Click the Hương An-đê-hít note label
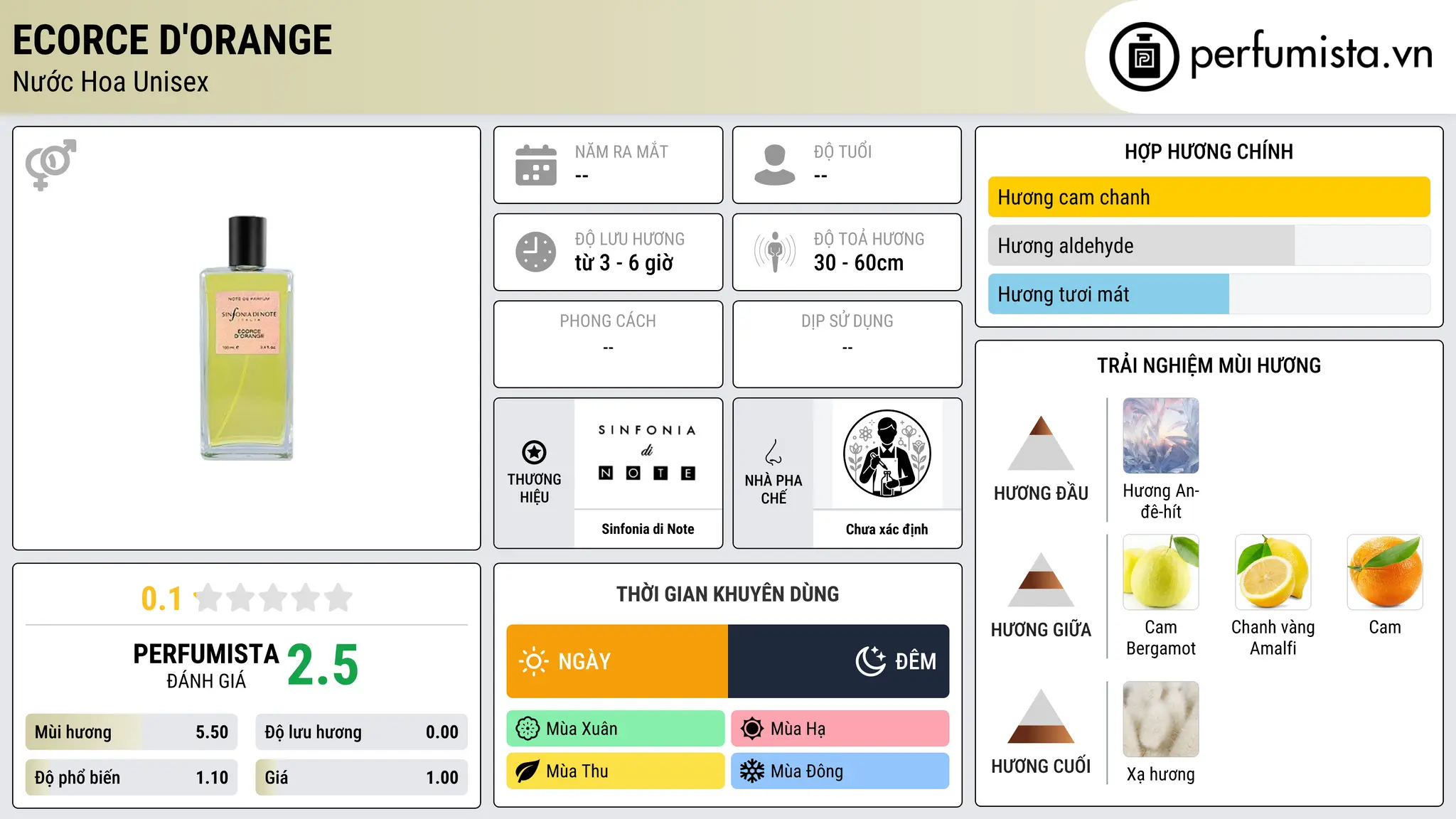Screen dimensions: 1456x819 click(x=1160, y=501)
